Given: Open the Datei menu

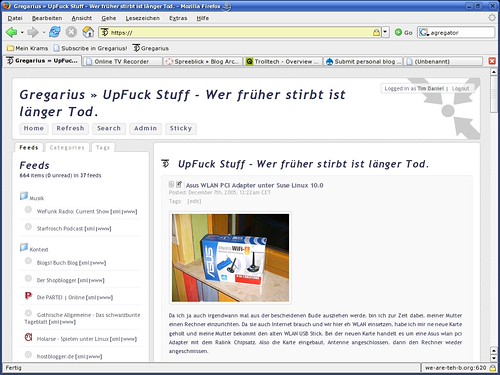Looking at the screenshot, I should pos(15,18).
